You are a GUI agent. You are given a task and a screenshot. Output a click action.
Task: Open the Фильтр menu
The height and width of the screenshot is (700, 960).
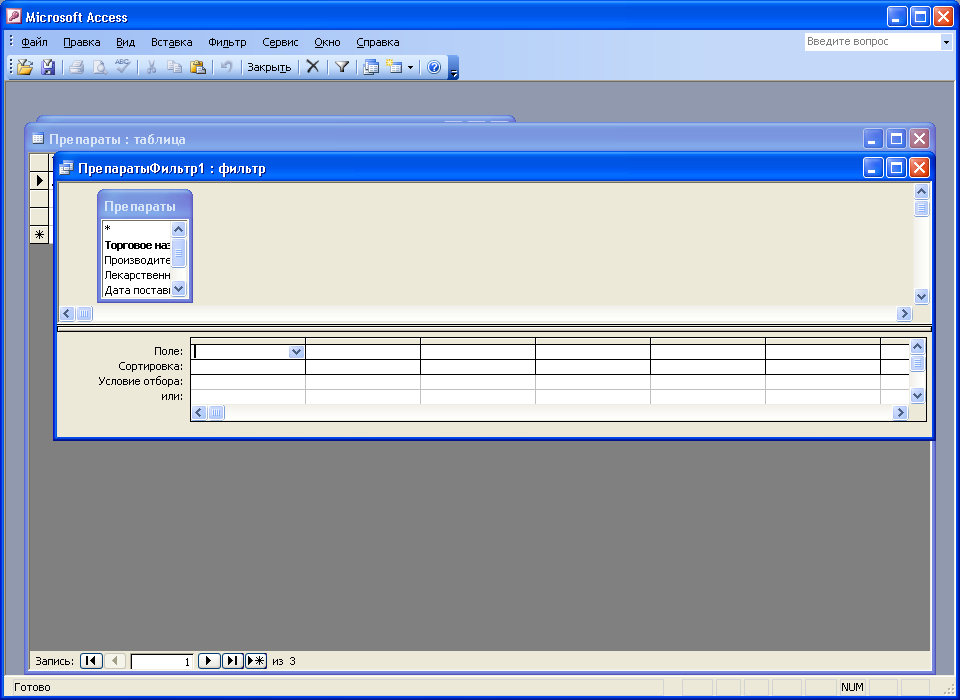[227, 42]
